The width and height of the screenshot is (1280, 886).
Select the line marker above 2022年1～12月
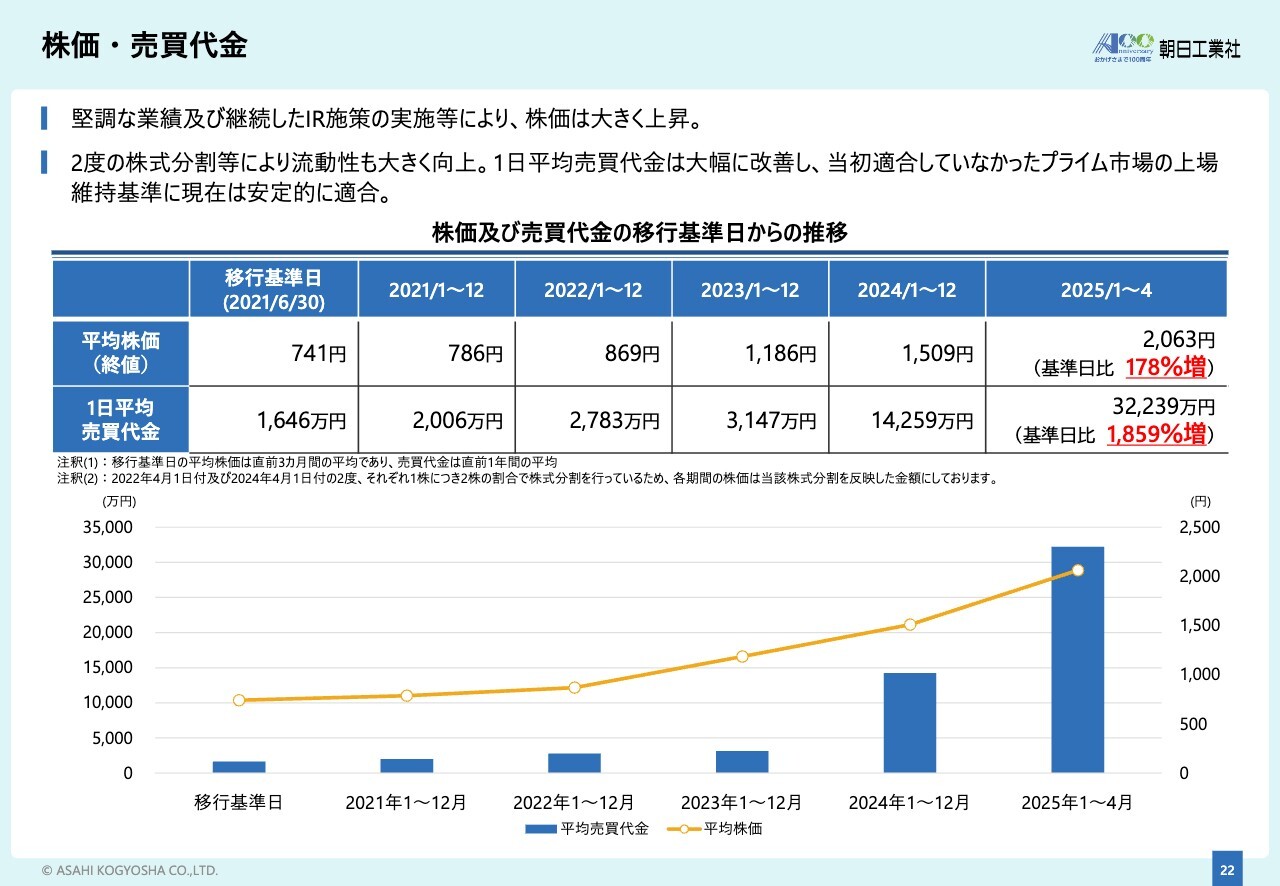574,687
